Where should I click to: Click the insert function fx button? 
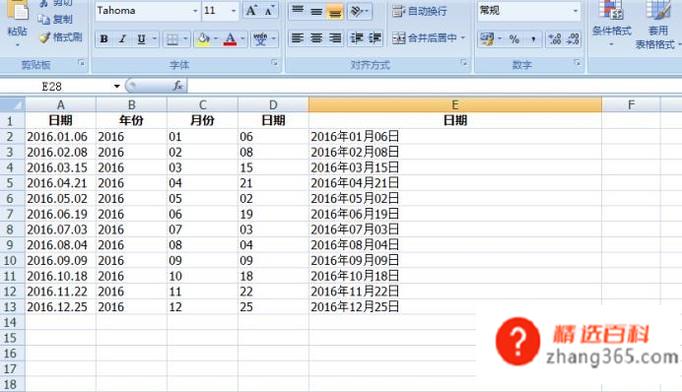(x=178, y=86)
